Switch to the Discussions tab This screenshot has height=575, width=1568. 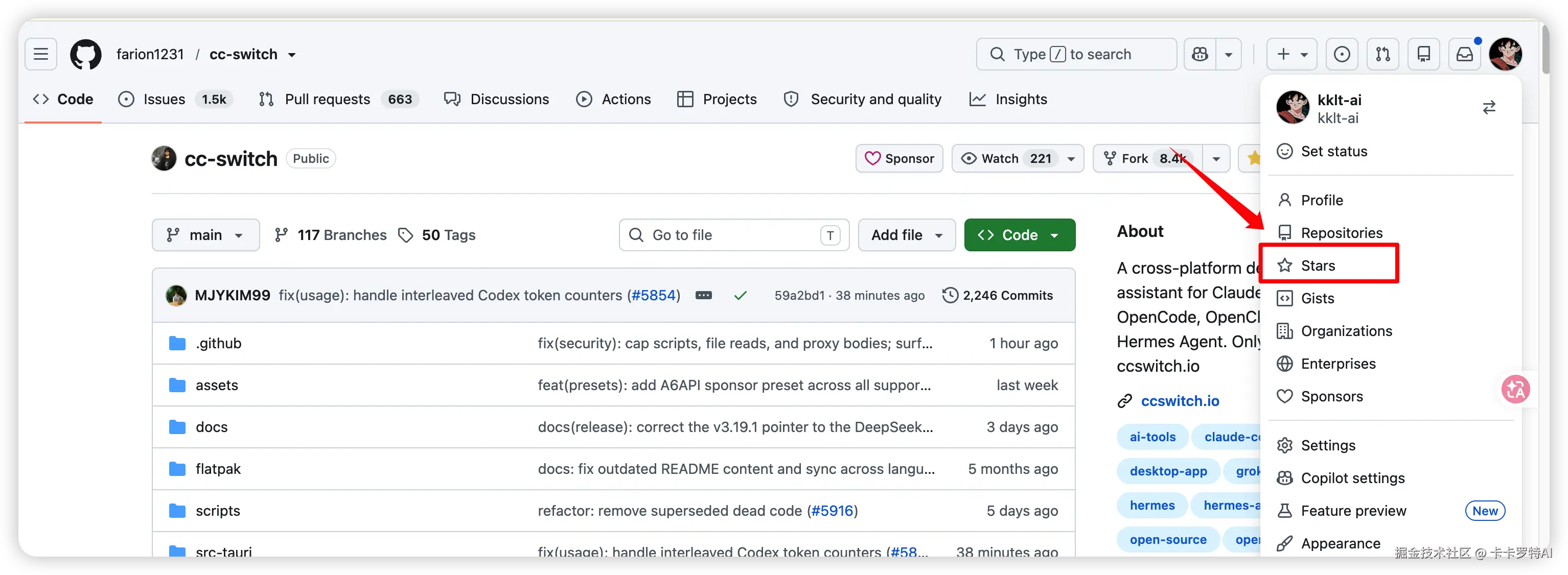pyautogui.click(x=497, y=99)
